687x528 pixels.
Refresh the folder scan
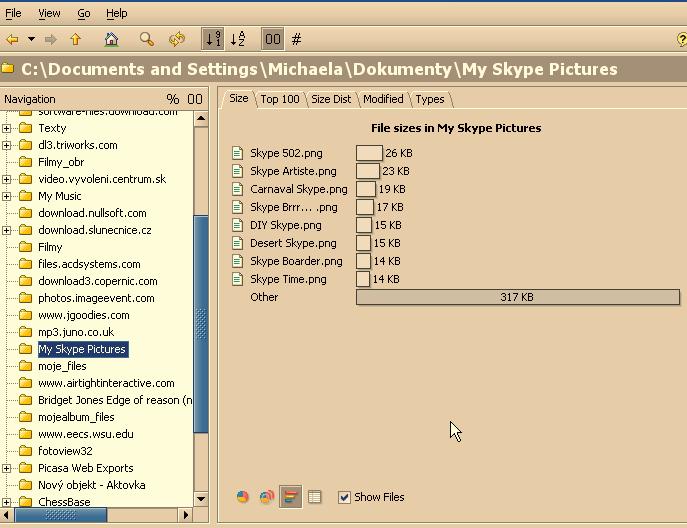[177, 39]
